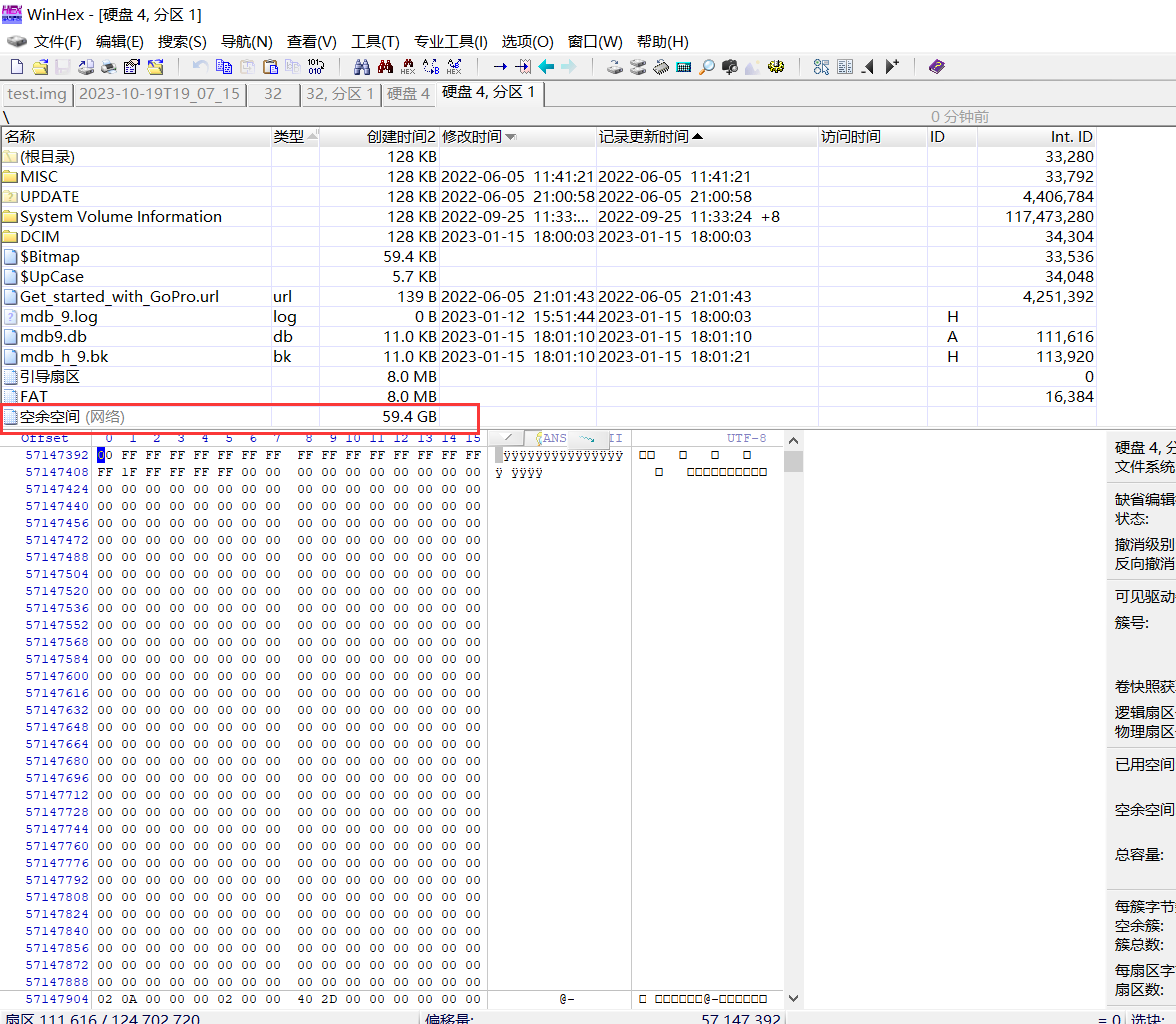The width and height of the screenshot is (1176, 1024).
Task: Click the first hex byte at offset 57147392
Action: (x=105, y=455)
